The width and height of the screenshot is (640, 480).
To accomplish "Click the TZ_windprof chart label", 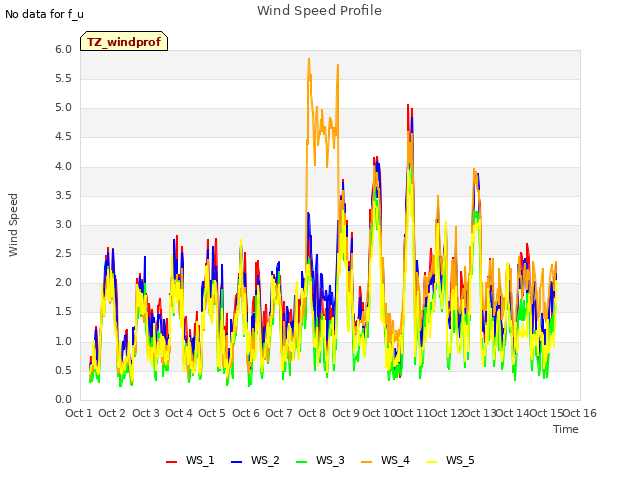I will coord(124,41).
